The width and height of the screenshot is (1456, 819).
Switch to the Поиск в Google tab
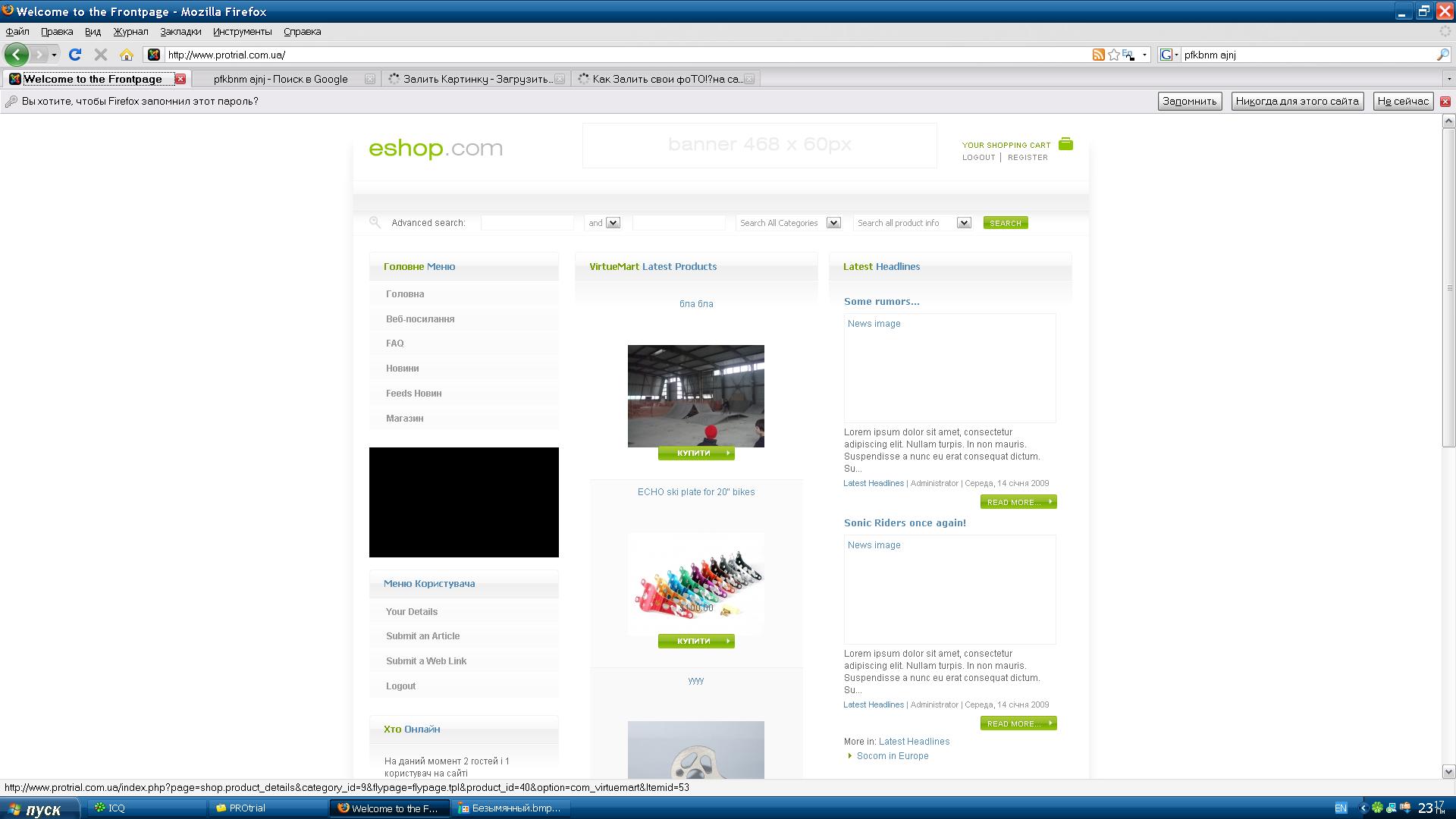point(281,79)
